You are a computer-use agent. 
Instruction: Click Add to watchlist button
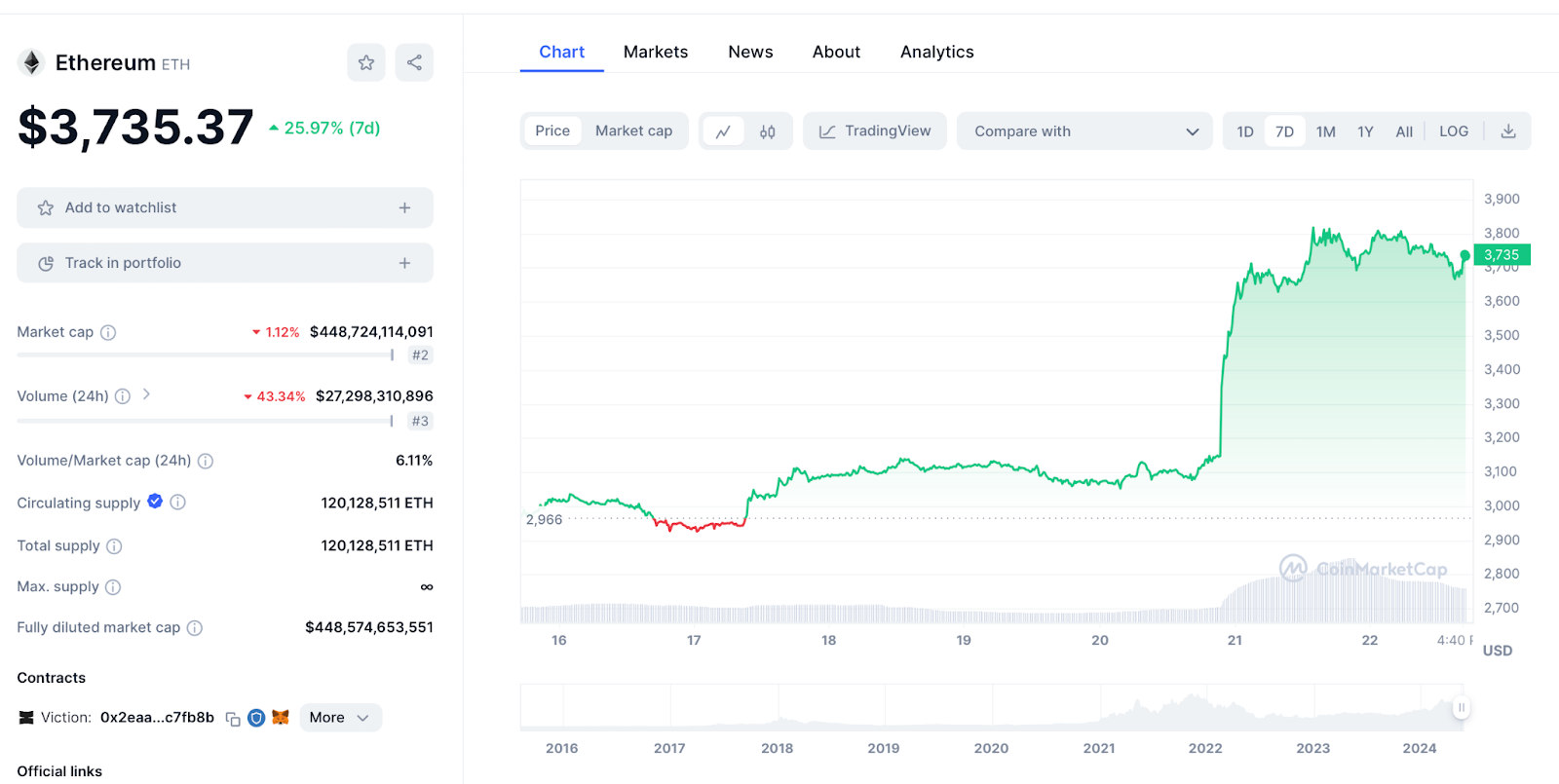tap(225, 207)
